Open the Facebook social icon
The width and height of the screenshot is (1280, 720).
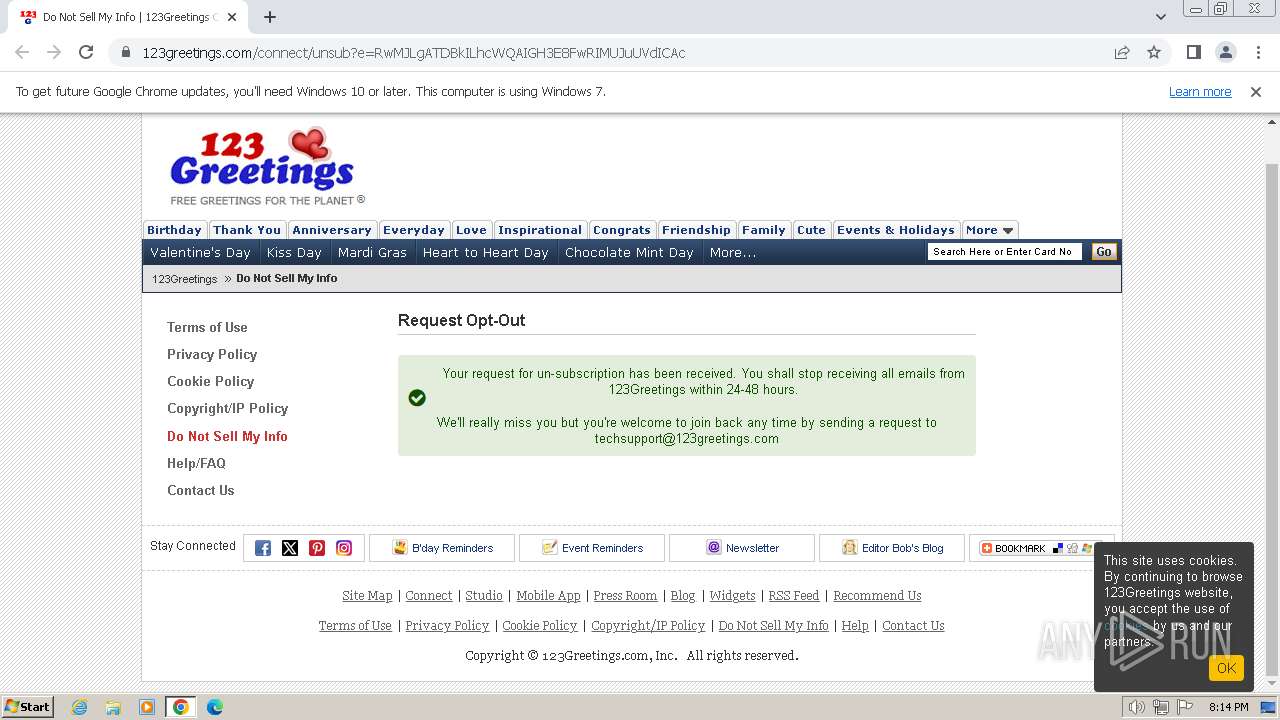[263, 548]
